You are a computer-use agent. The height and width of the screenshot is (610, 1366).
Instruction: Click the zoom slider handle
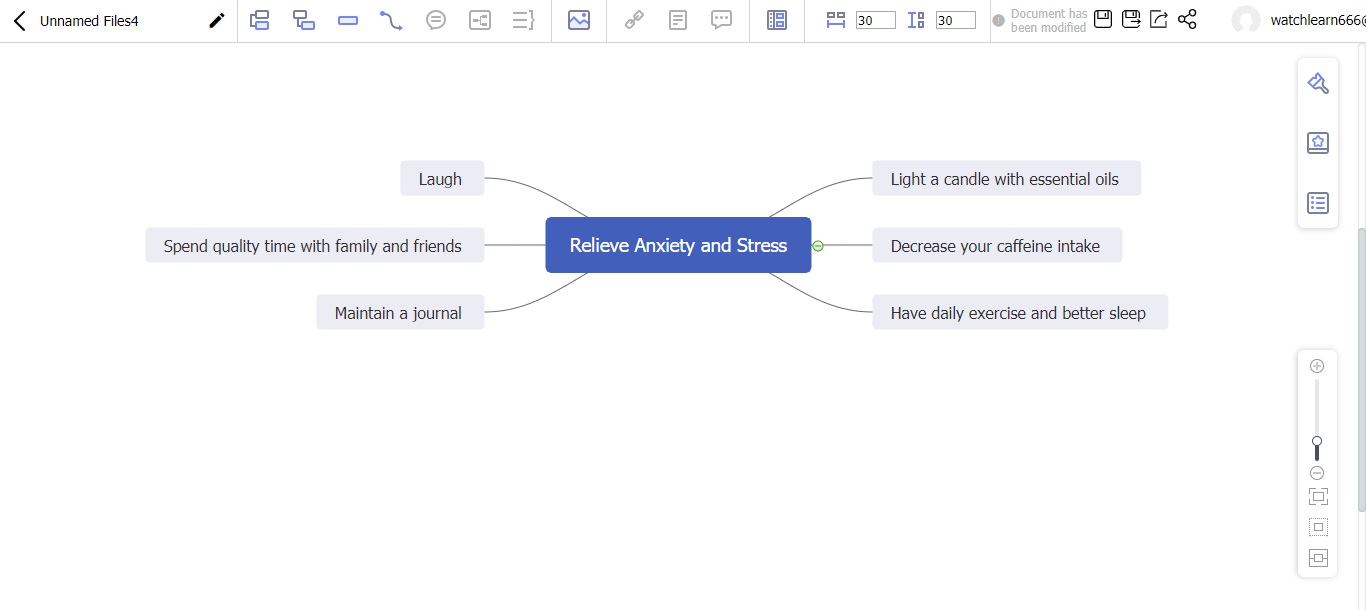(1317, 442)
